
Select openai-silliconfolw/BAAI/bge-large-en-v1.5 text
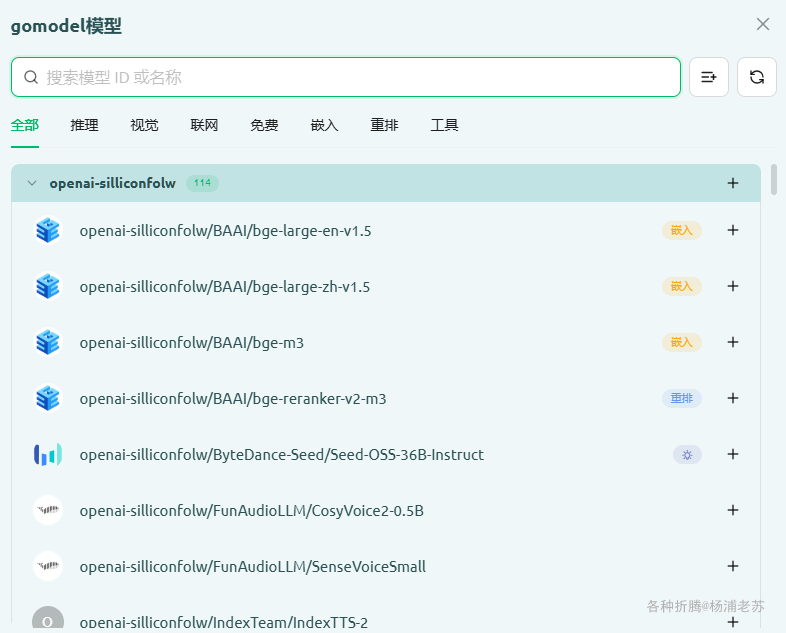pos(226,231)
